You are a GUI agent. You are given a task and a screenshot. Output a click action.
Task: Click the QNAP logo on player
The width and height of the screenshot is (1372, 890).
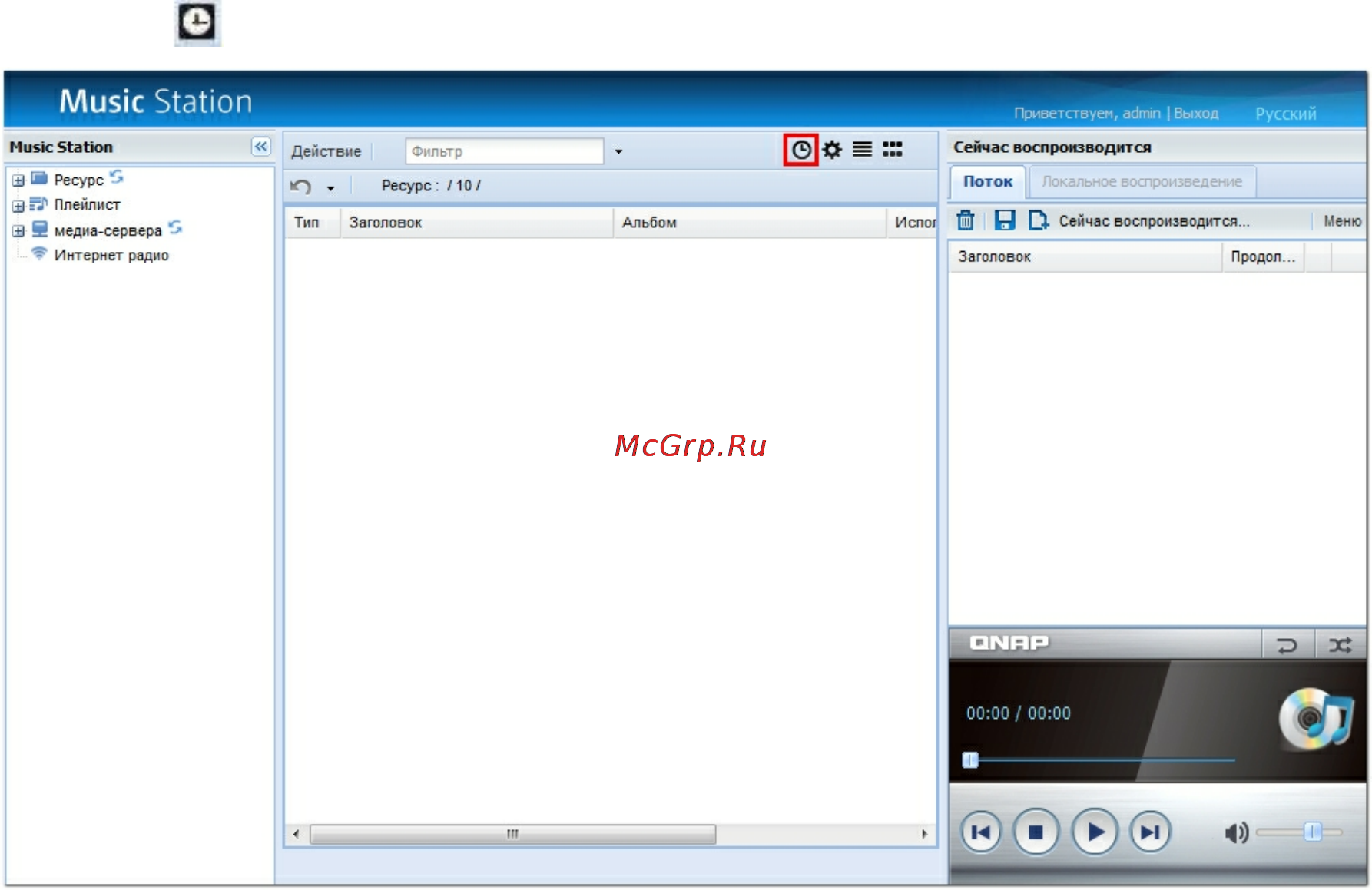tap(1009, 643)
